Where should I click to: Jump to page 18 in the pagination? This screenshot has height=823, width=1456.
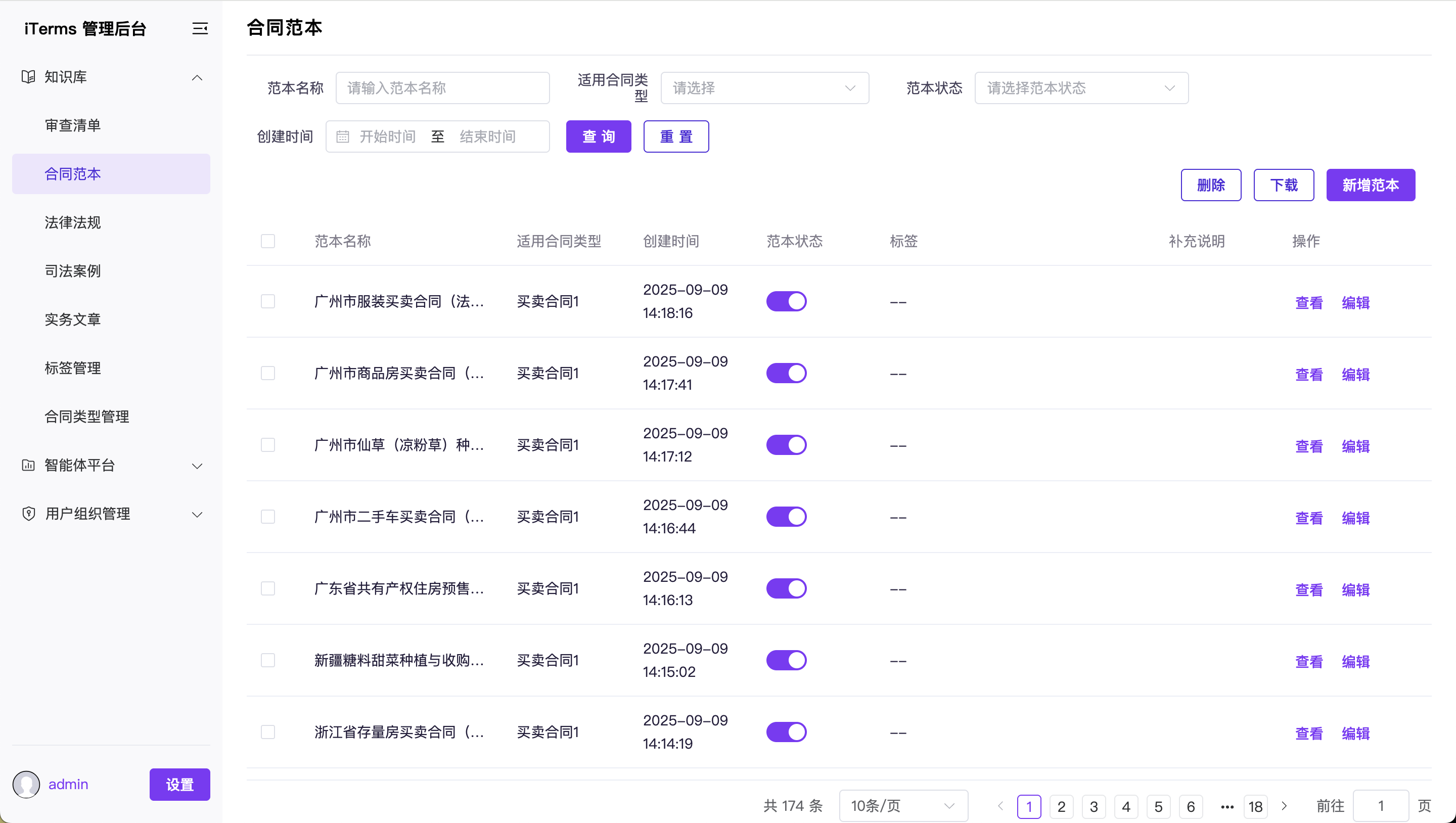(x=1255, y=807)
